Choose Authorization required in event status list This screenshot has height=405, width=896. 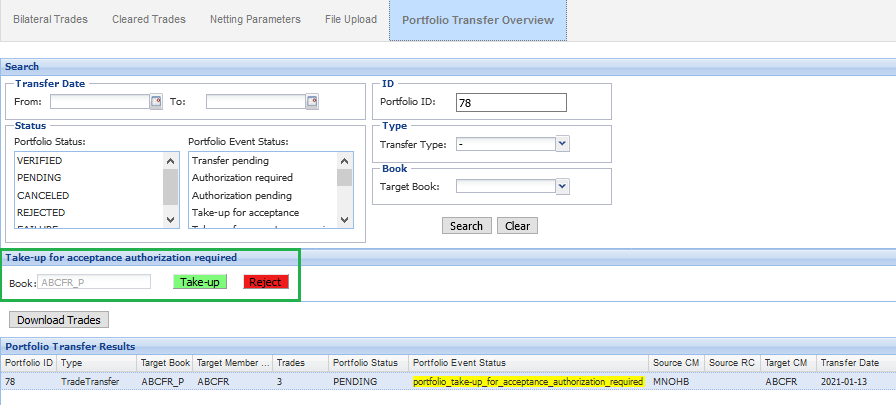coord(242,178)
